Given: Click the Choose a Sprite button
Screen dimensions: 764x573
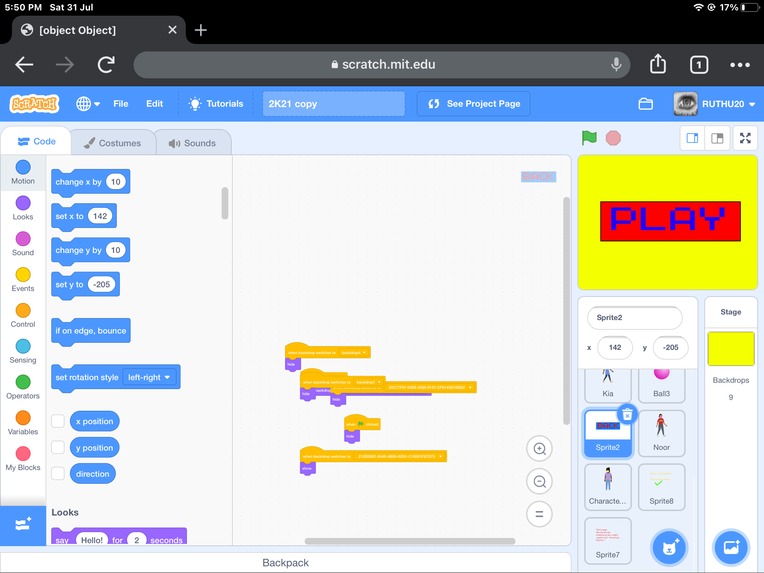Looking at the screenshot, I should [x=669, y=547].
